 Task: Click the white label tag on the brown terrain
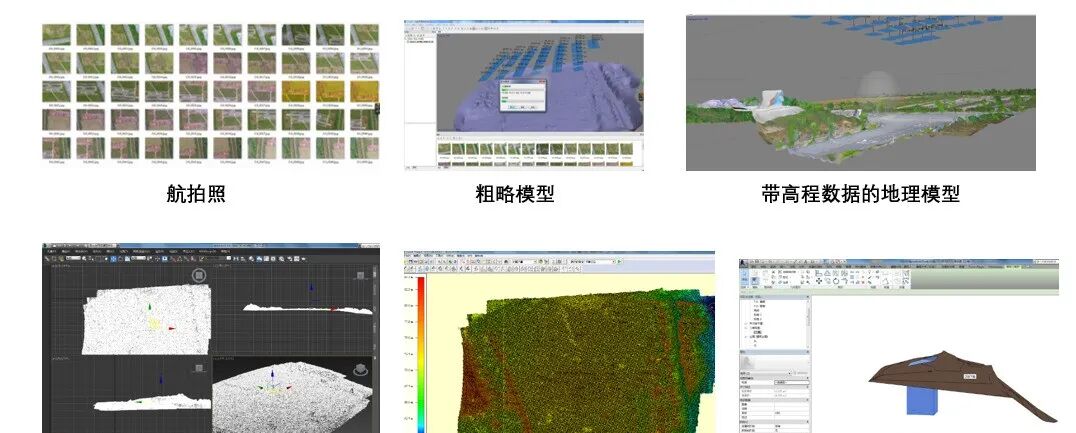tap(970, 377)
